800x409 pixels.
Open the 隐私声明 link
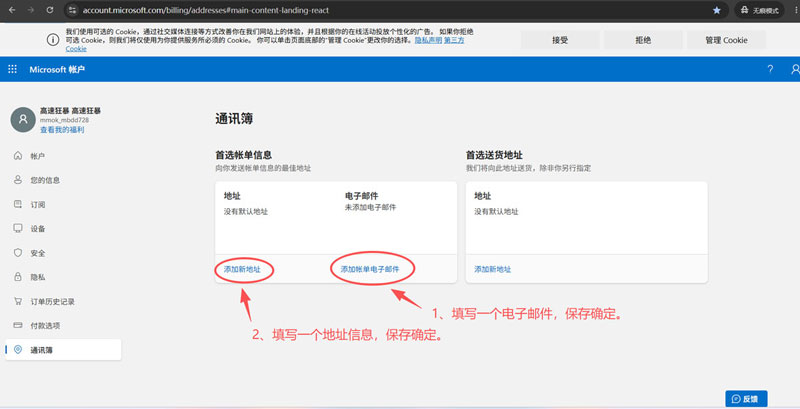(x=428, y=40)
